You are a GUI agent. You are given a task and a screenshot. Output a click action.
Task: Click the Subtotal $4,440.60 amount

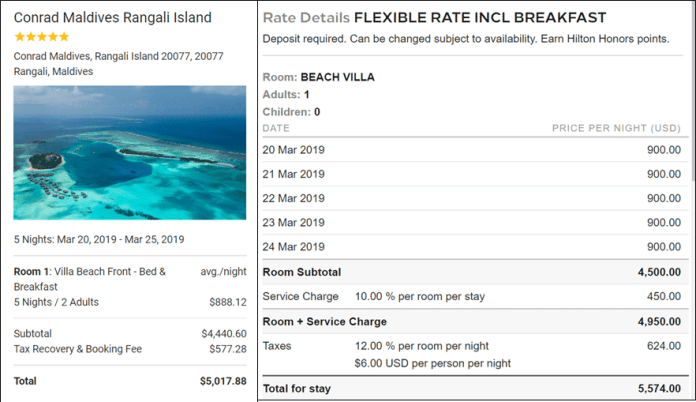click(224, 334)
